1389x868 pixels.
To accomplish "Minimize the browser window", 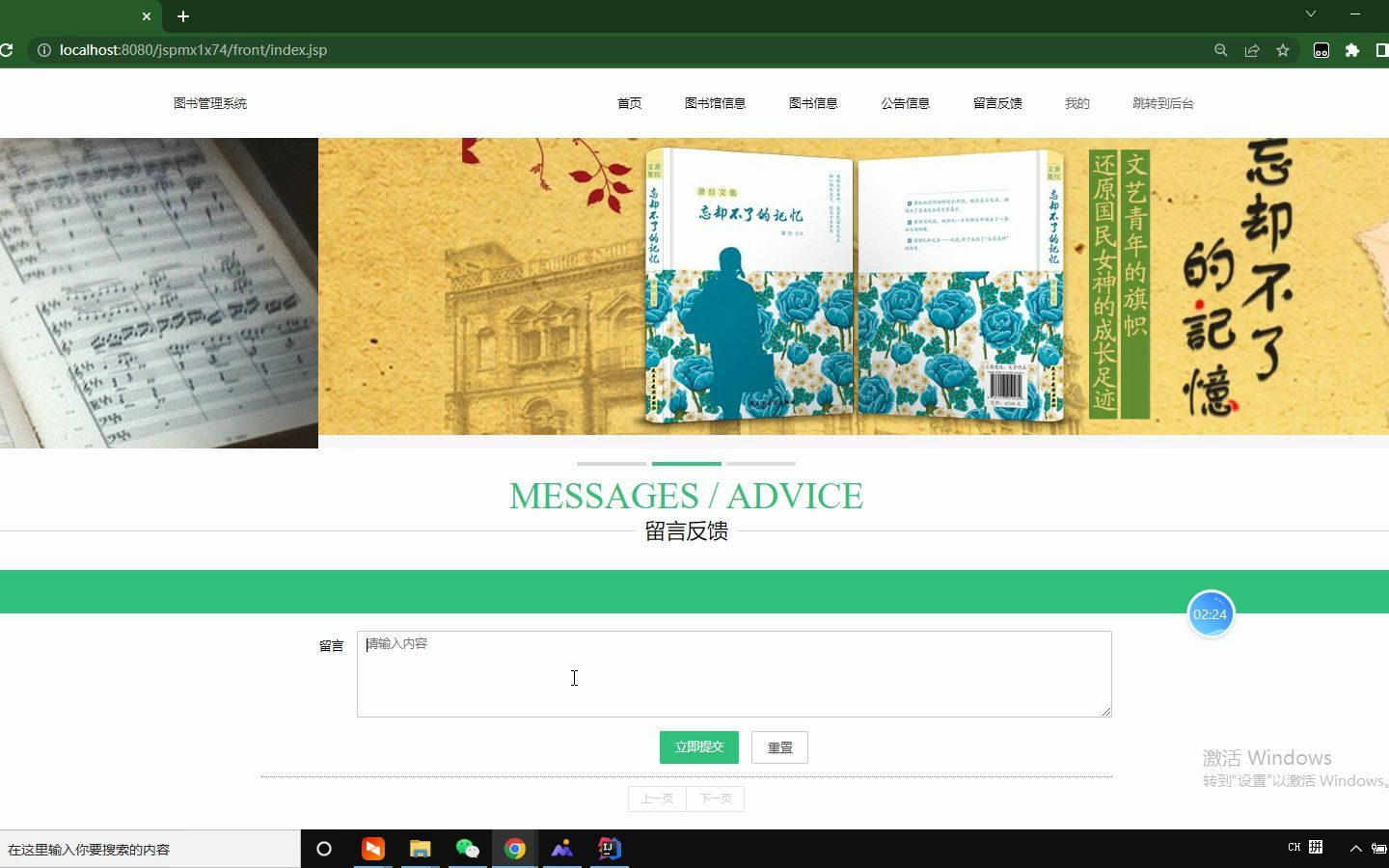I will coord(1355,14).
